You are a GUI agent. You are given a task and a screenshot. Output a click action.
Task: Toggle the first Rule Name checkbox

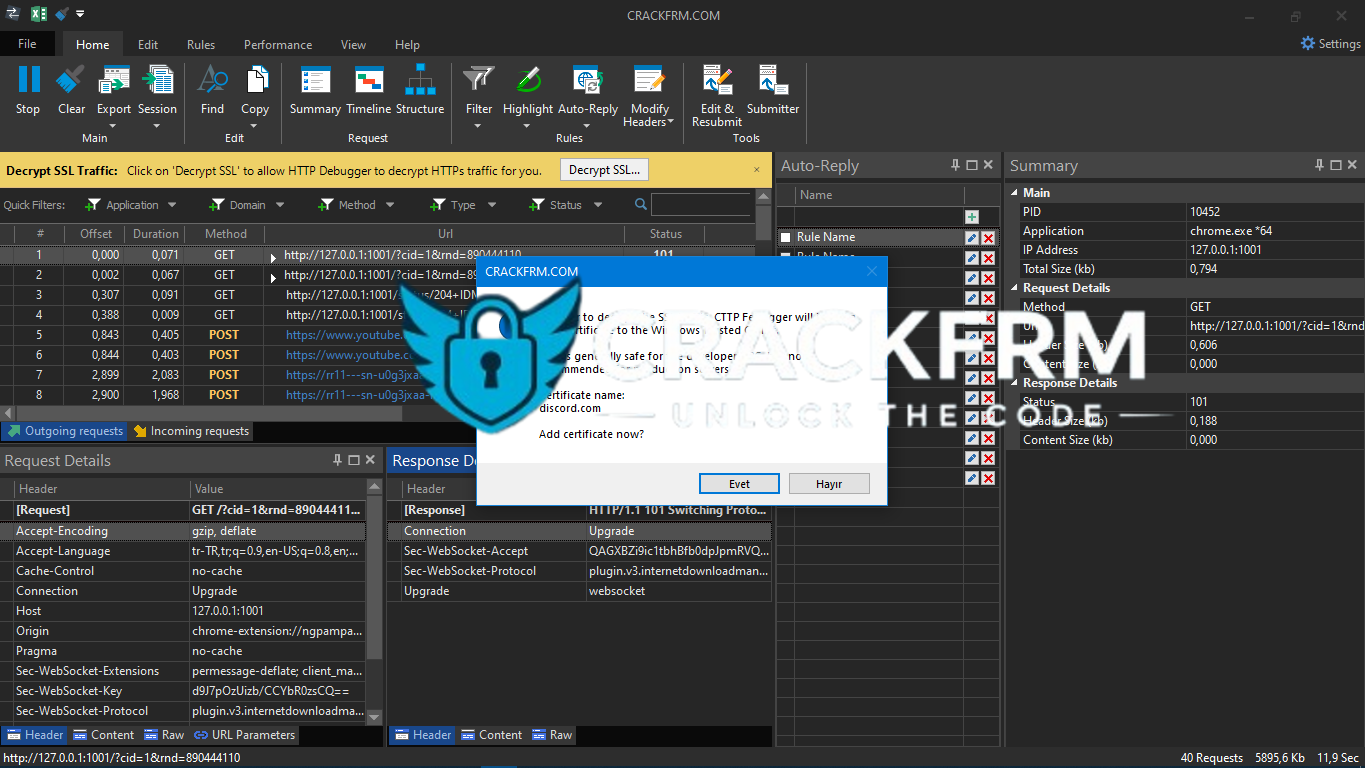tap(786, 237)
